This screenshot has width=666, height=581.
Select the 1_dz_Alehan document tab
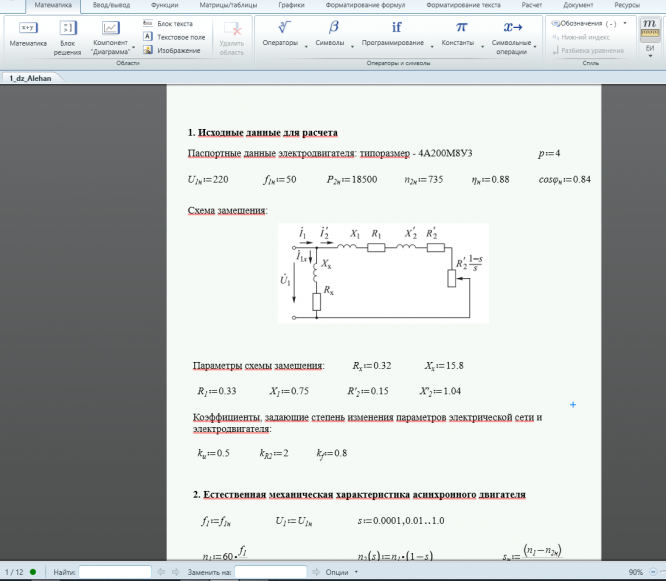30,77
